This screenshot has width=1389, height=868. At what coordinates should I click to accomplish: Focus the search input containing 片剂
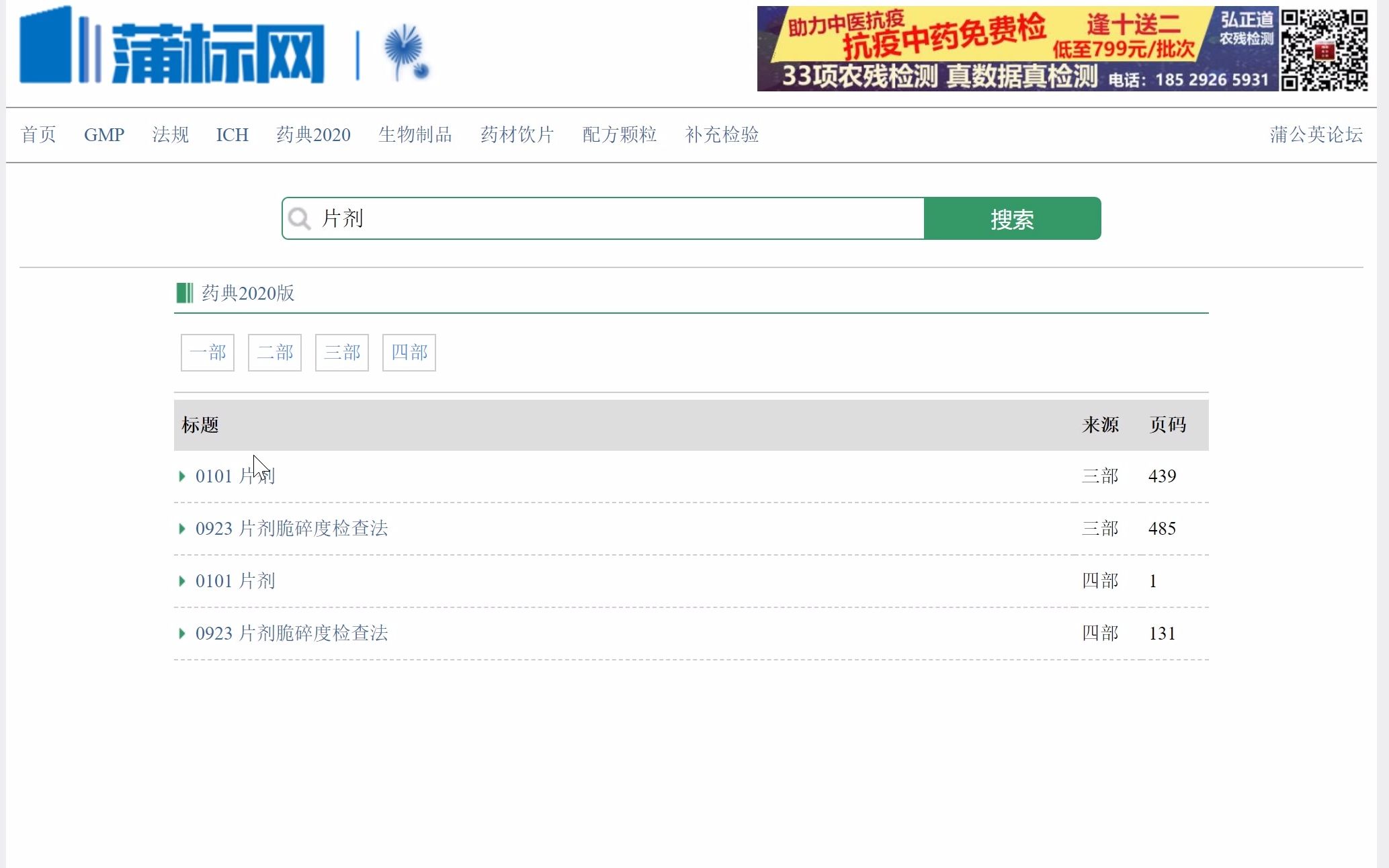pos(603,218)
